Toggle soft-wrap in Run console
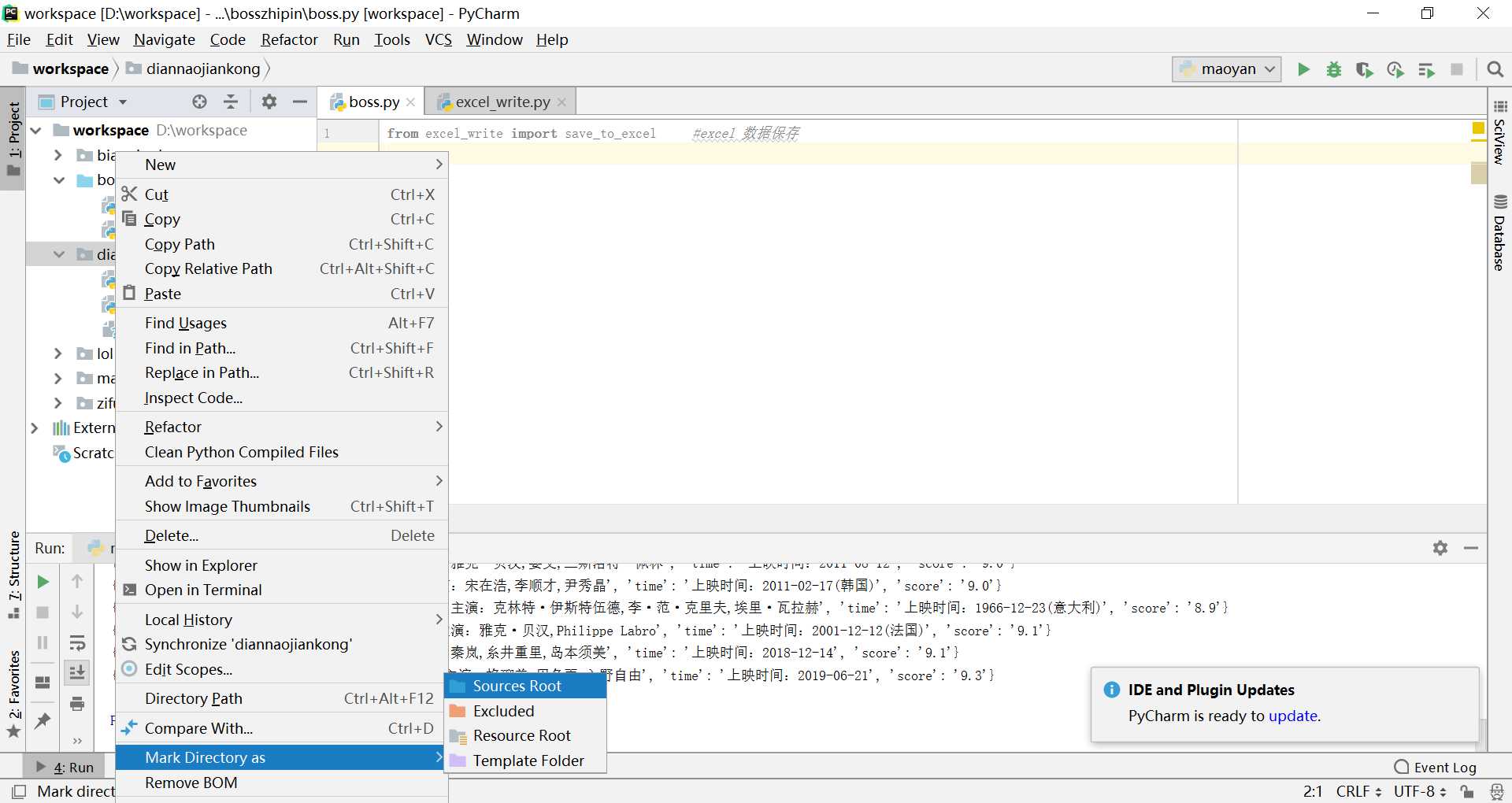The height and width of the screenshot is (803, 1512). (77, 642)
